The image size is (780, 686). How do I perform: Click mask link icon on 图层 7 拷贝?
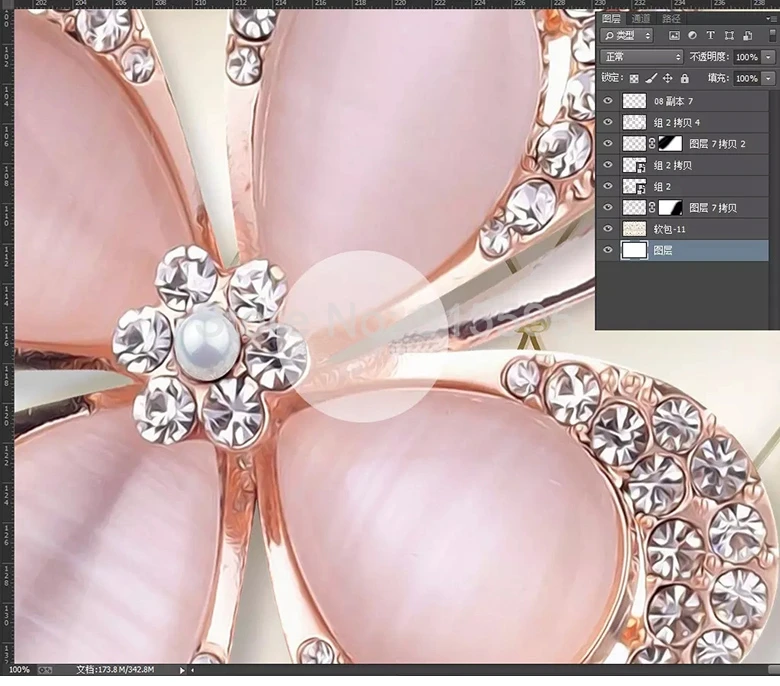pyautogui.click(x=652, y=207)
